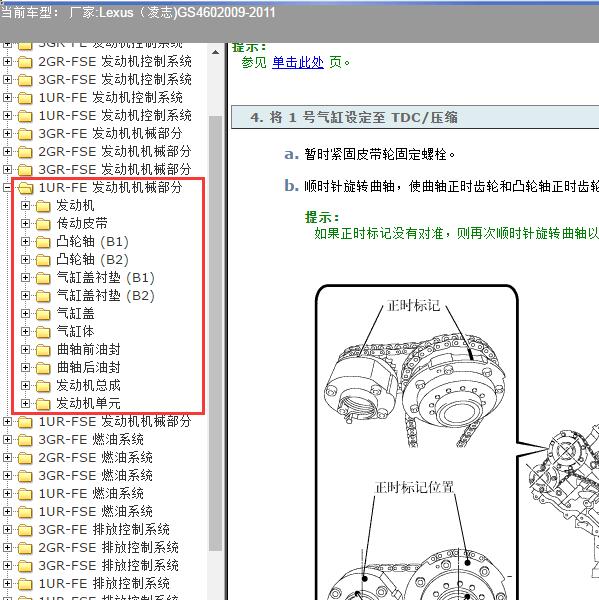Screen dimensions: 599x600
Task: Select the 1UR-FE 燃油系统 tree item
Action: [x=91, y=493]
